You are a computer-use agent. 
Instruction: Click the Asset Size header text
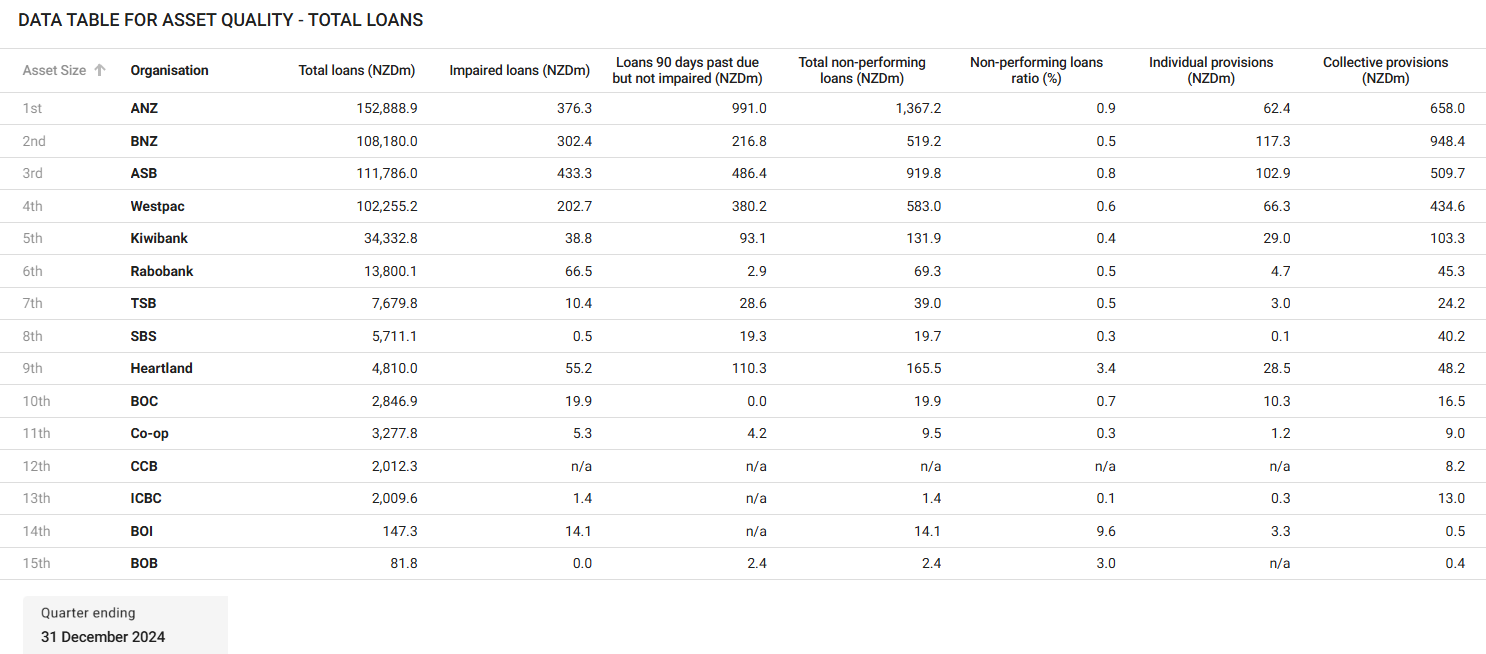[x=54, y=70]
